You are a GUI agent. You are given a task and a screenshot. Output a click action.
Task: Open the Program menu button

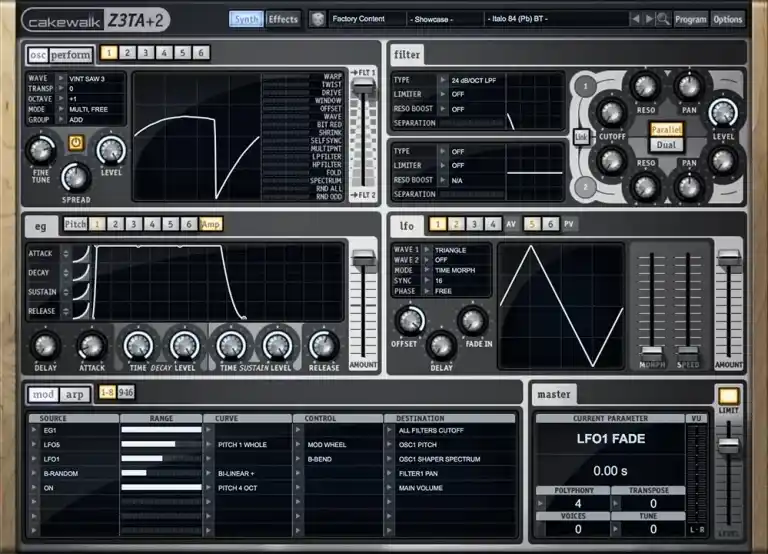click(x=691, y=19)
